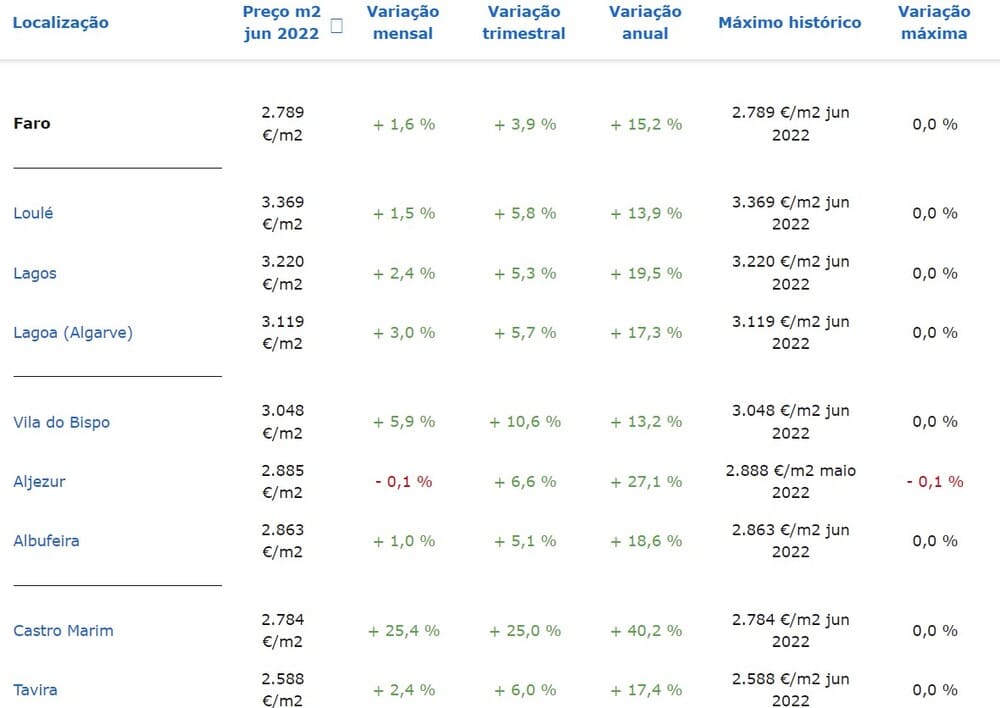Sort by Variação máxima header
Image resolution: width=1000 pixels, height=708 pixels.
(x=934, y=23)
